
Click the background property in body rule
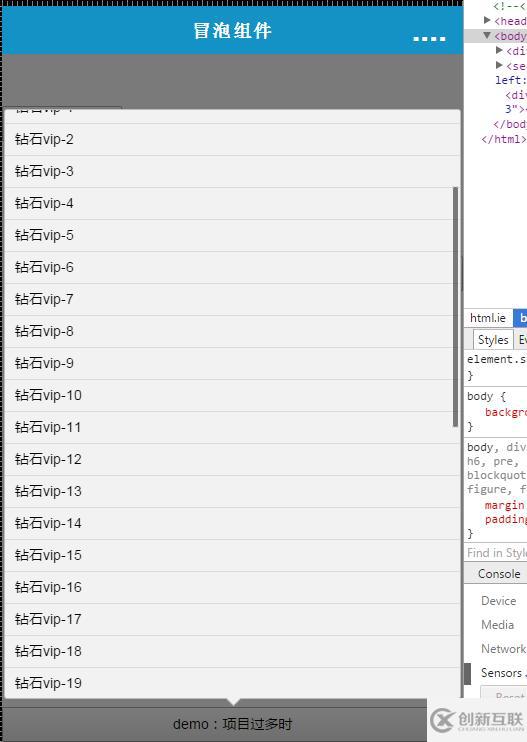click(505, 412)
